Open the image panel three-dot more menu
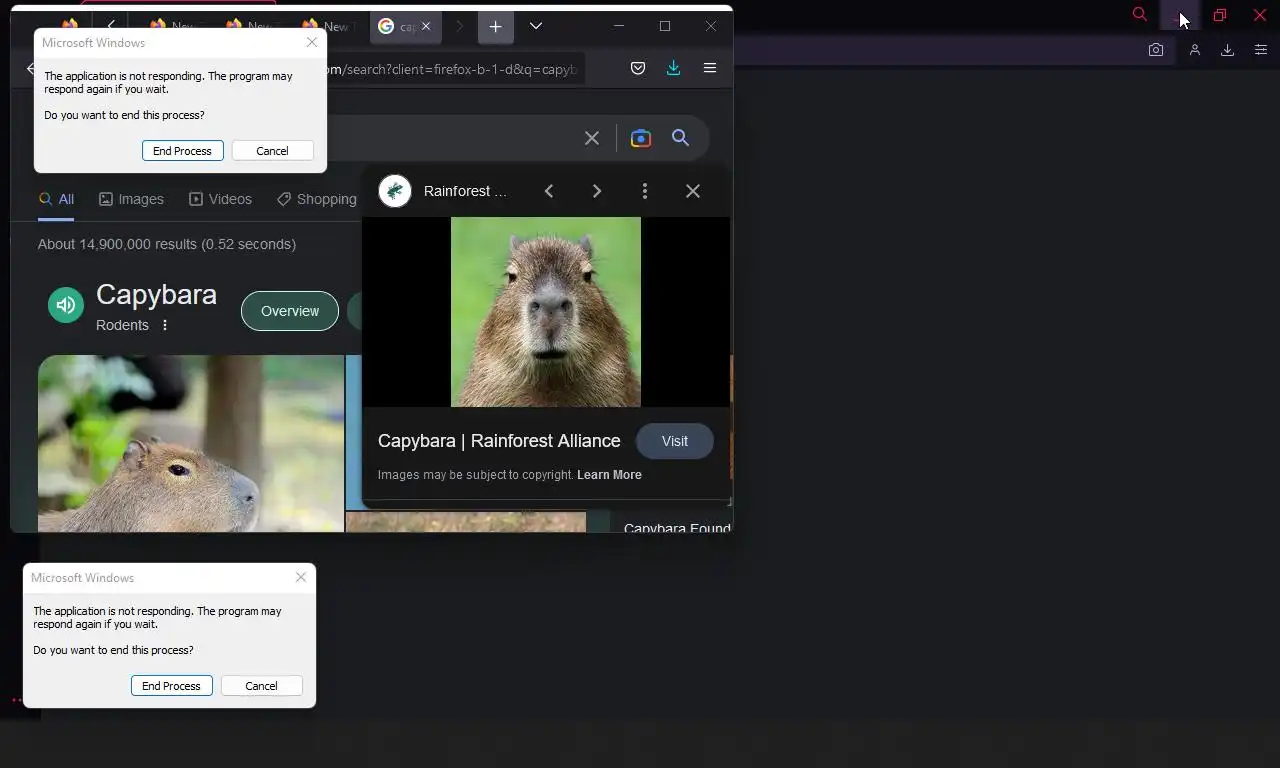The width and height of the screenshot is (1280, 768). click(x=645, y=191)
